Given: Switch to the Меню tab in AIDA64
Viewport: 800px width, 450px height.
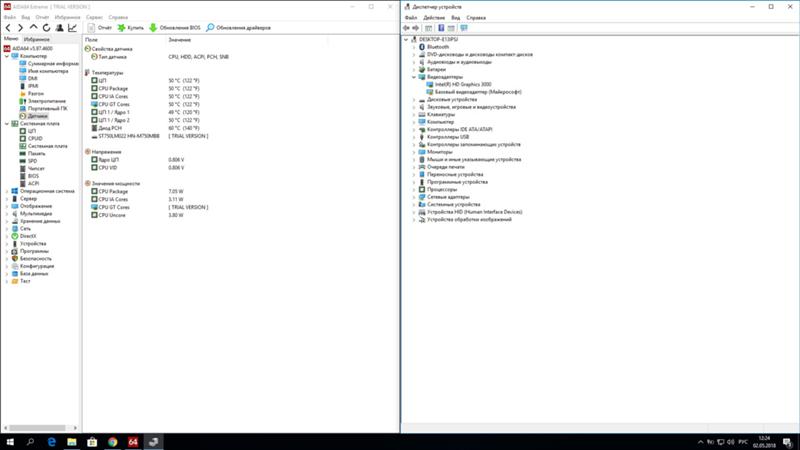Looking at the screenshot, I should pos(11,39).
